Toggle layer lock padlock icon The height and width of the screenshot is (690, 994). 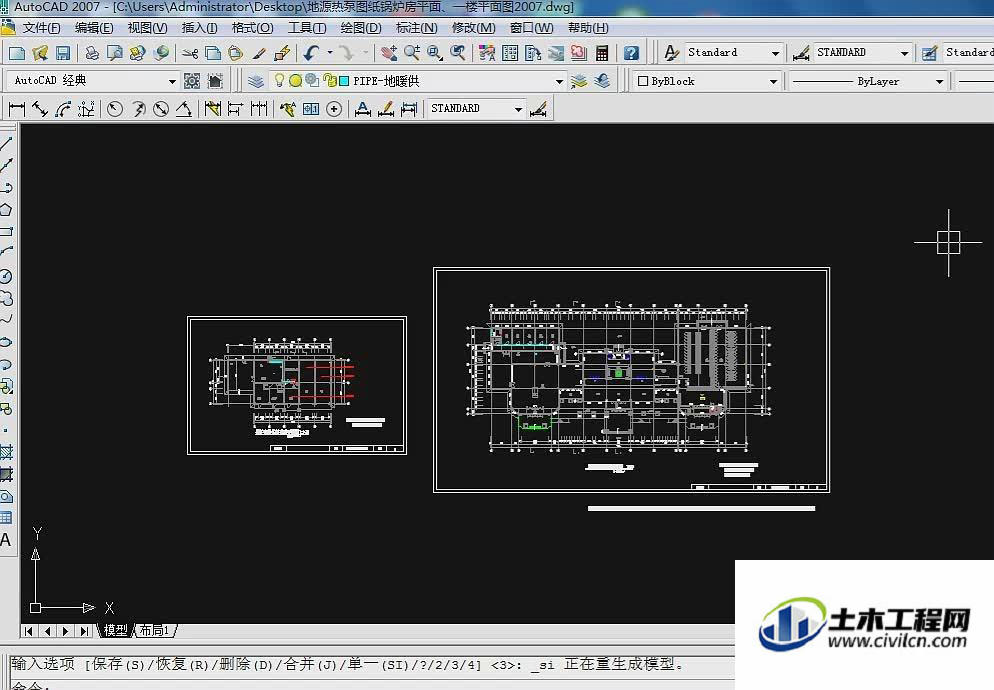point(330,81)
